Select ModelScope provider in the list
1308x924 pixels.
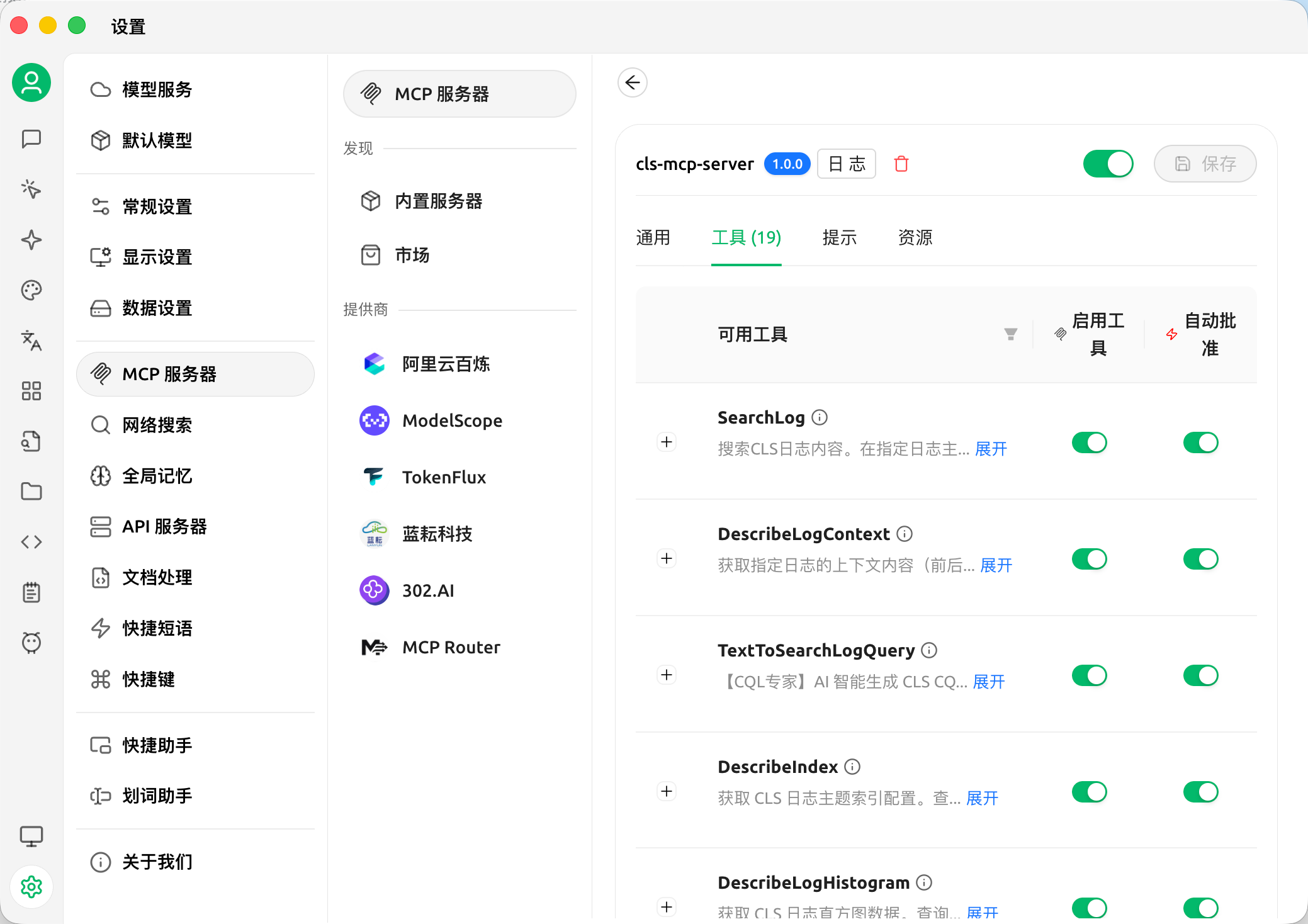pos(452,420)
